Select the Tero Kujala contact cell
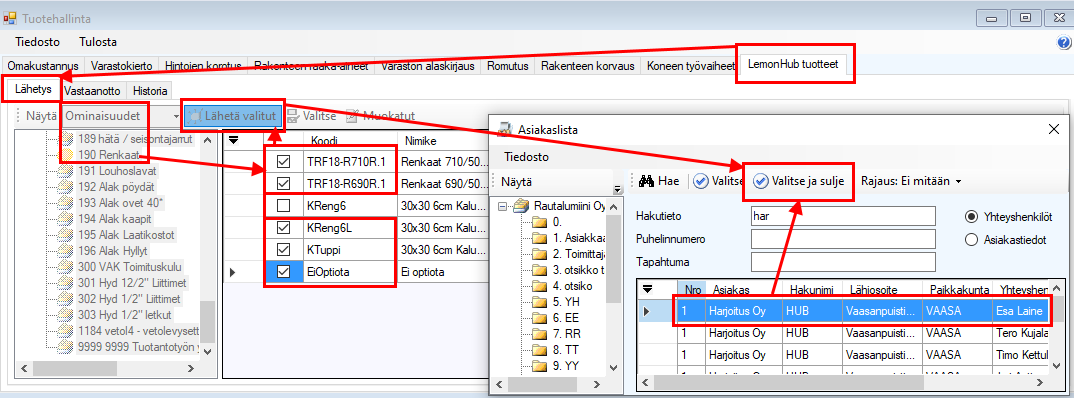Viewport: 1074px width, 398px height. point(1021,334)
